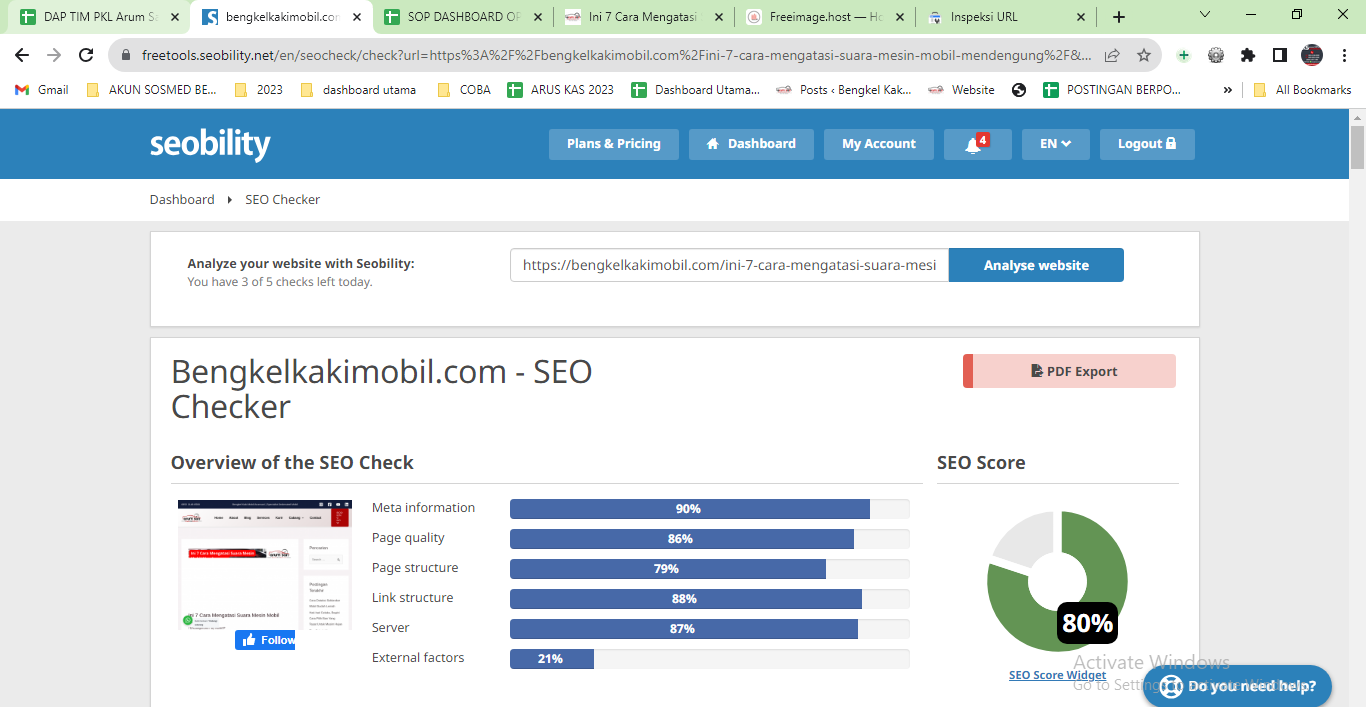Click the globe bookmark icon
Image resolution: width=1366 pixels, height=707 pixels.
1019,89
